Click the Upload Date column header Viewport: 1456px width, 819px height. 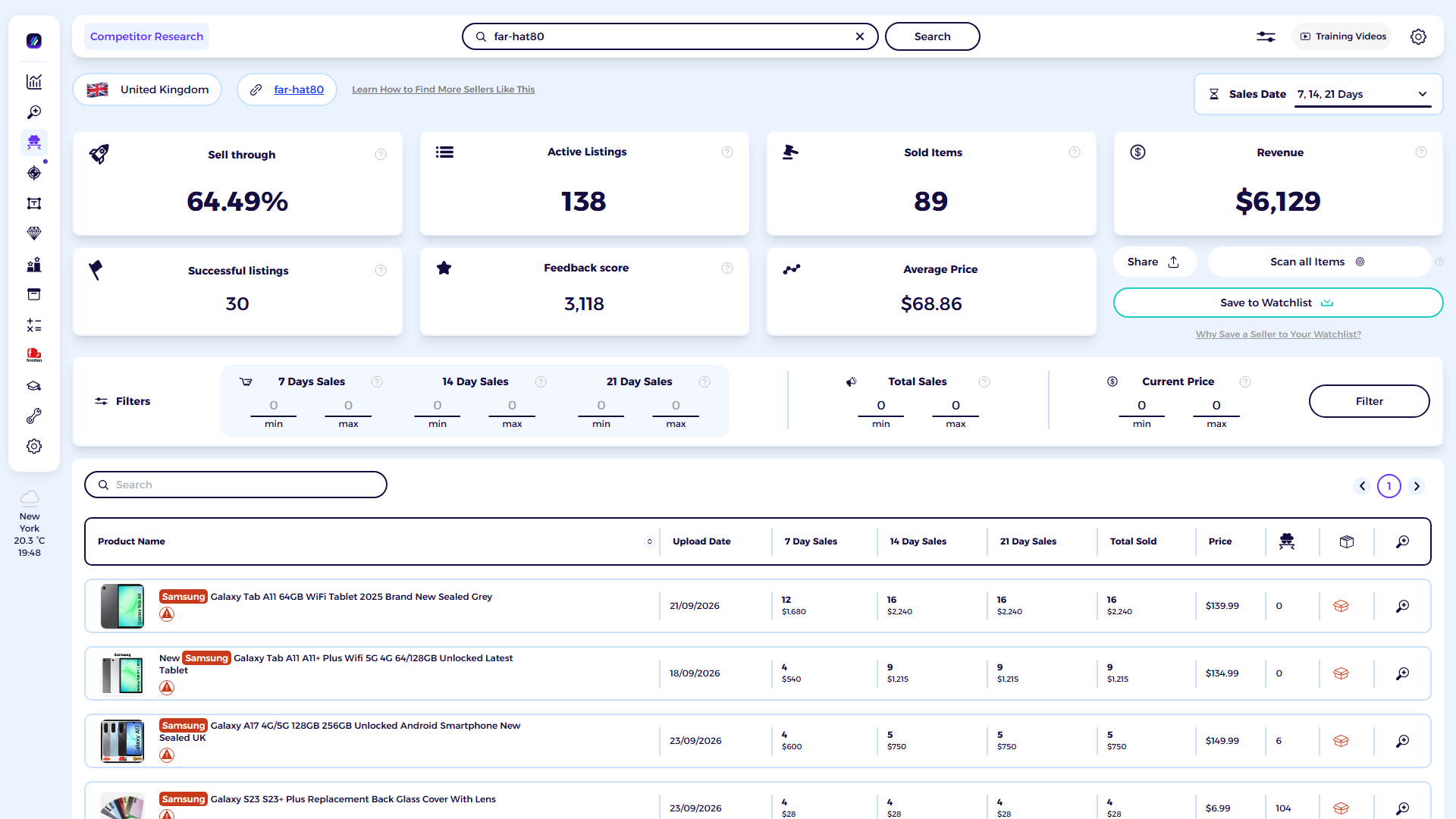coord(701,541)
